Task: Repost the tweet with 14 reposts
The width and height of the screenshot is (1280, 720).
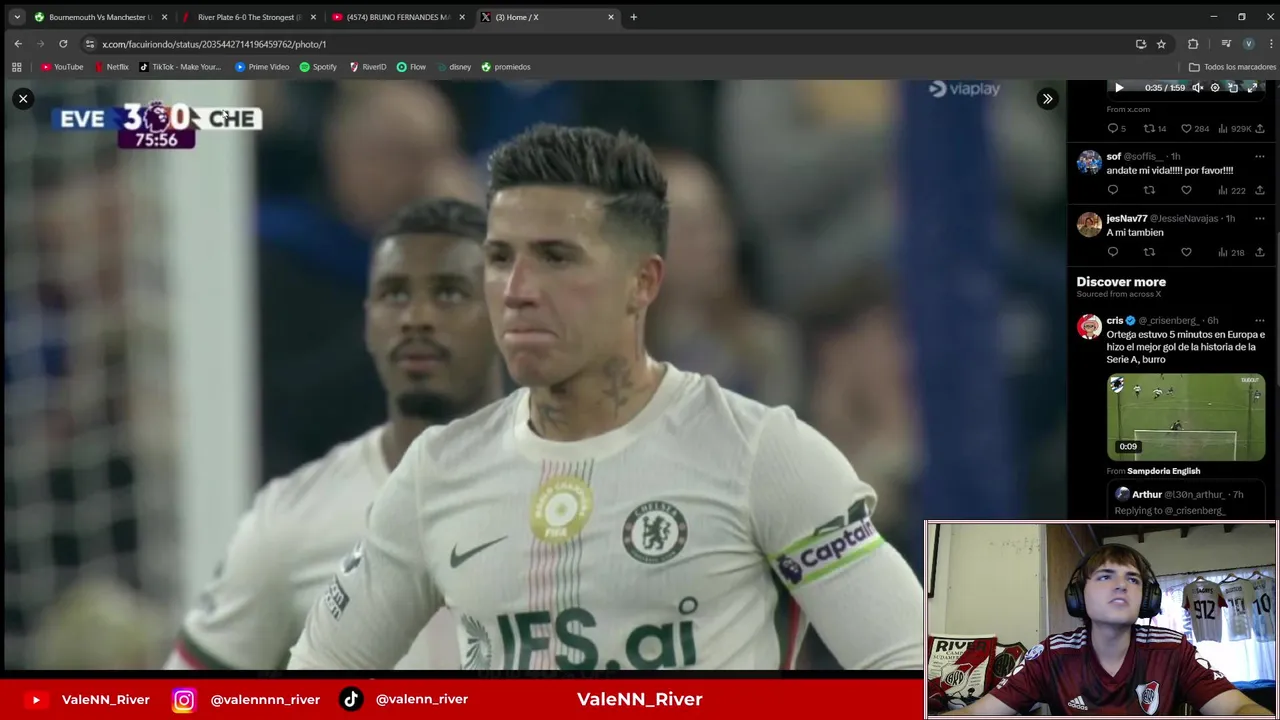Action: tap(1154, 128)
